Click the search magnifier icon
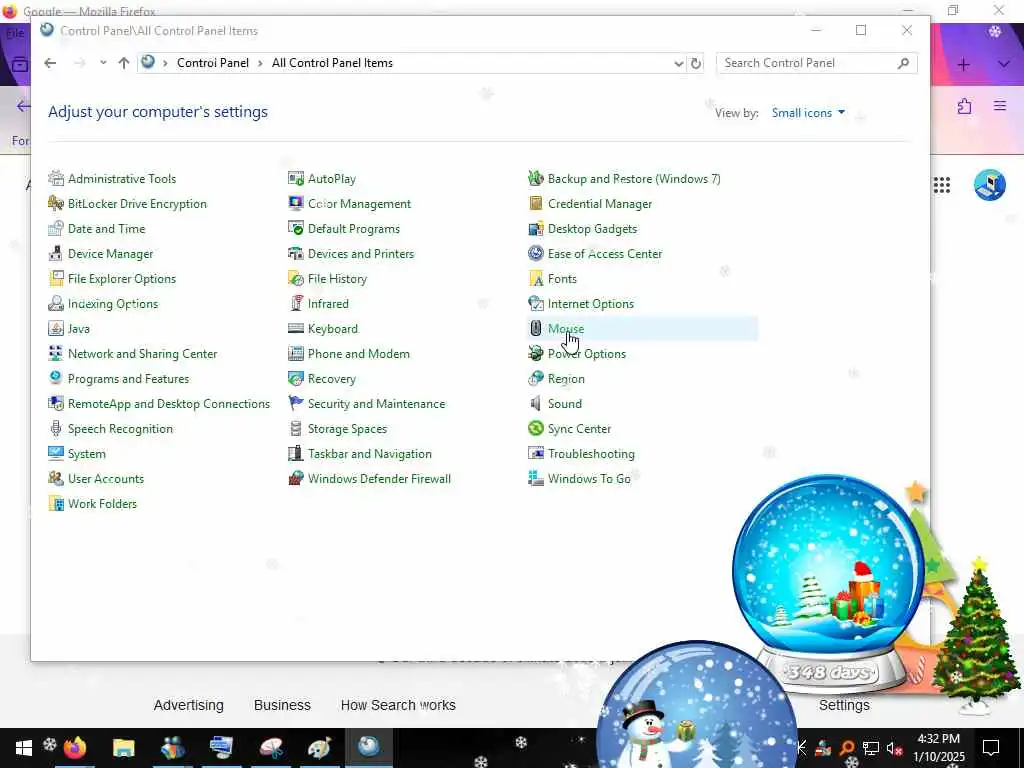 [x=903, y=63]
